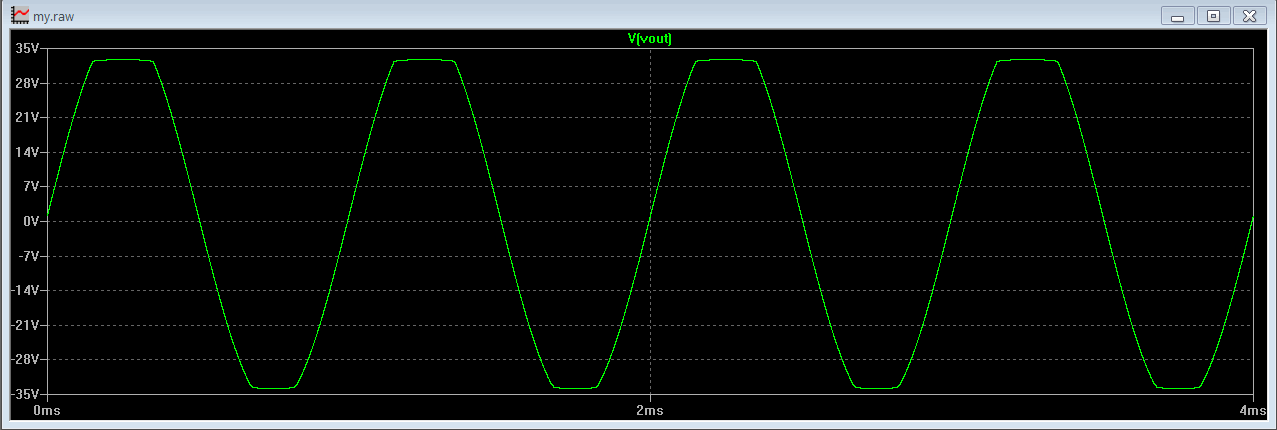Click the 14V vertical axis label
This screenshot has width=1277, height=430.
(x=27, y=152)
